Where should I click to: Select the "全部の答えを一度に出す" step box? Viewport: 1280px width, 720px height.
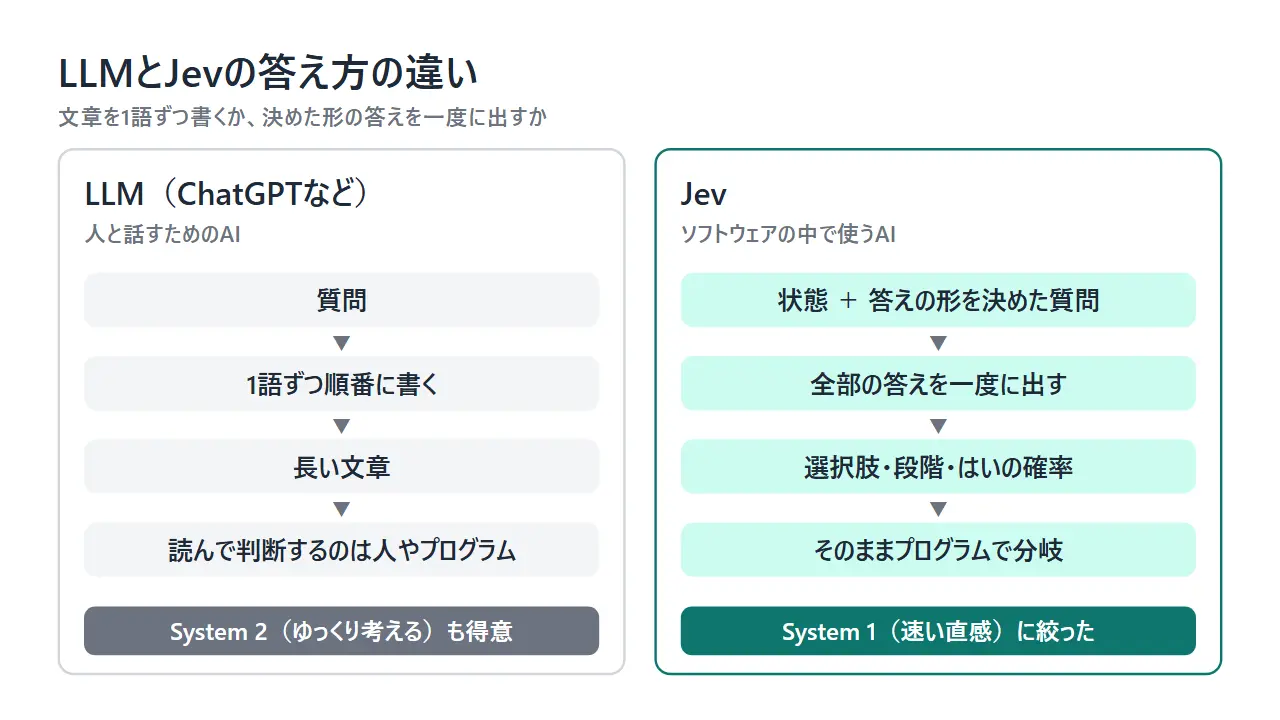pyautogui.click(x=938, y=383)
